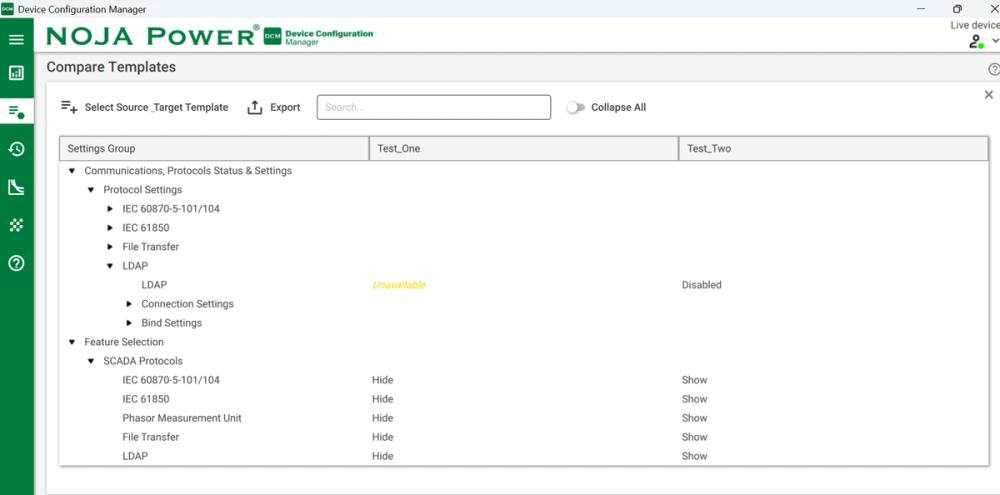The image size is (1000, 495).
Task: Click the Test_Two column header
Action: tap(834, 149)
